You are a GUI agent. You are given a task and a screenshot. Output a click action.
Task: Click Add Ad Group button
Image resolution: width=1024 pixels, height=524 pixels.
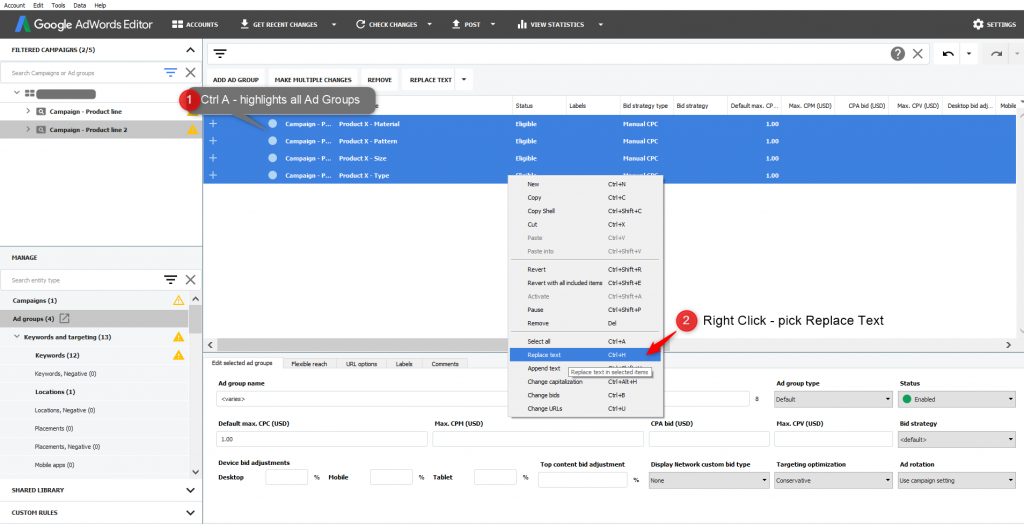tap(236, 80)
